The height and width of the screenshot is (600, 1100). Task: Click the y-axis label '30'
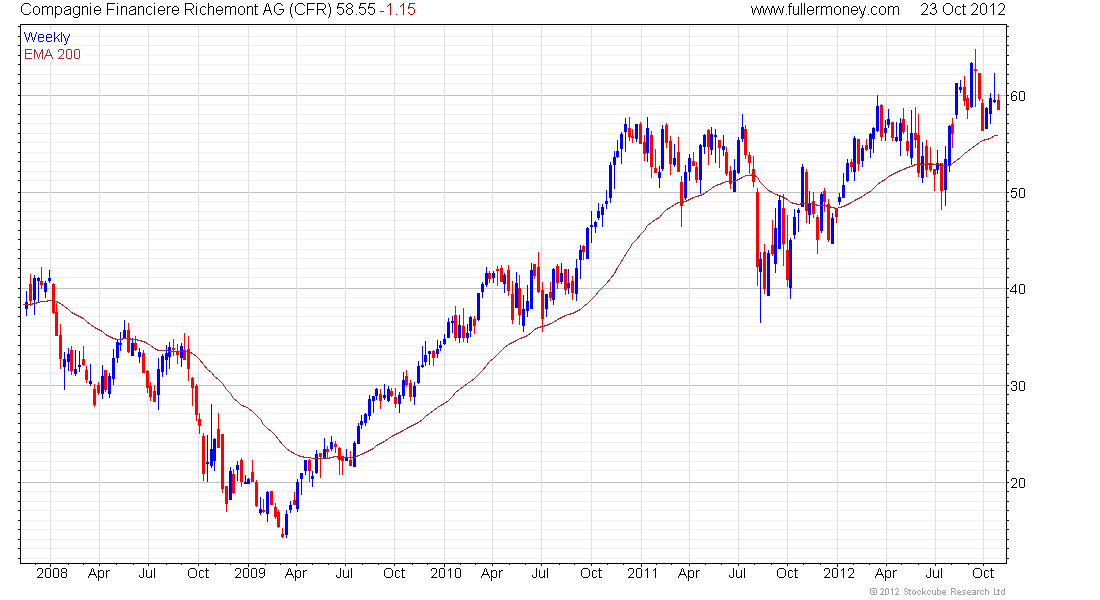1018,386
